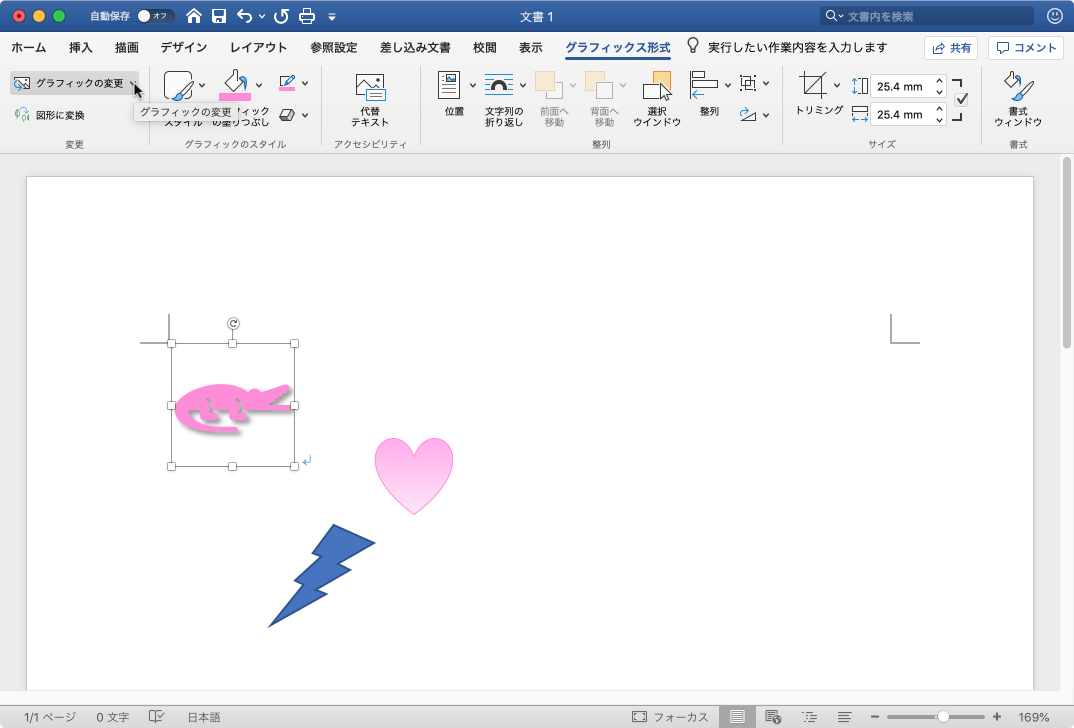The image size is (1074, 728).
Task: Open the Insert (挿入) tab
Action: click(x=81, y=47)
